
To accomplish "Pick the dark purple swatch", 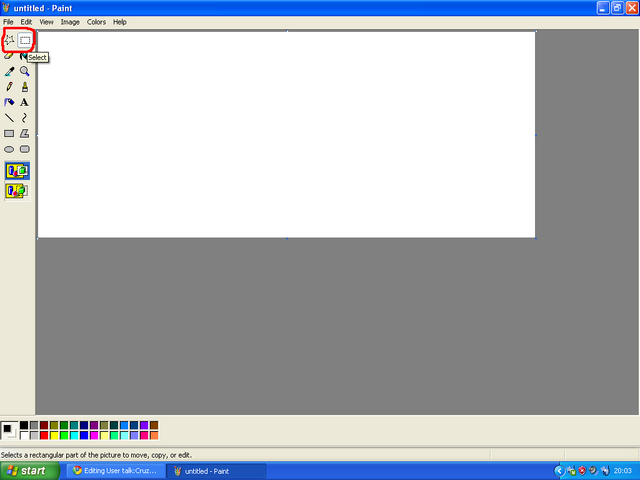I will pos(94,426).
